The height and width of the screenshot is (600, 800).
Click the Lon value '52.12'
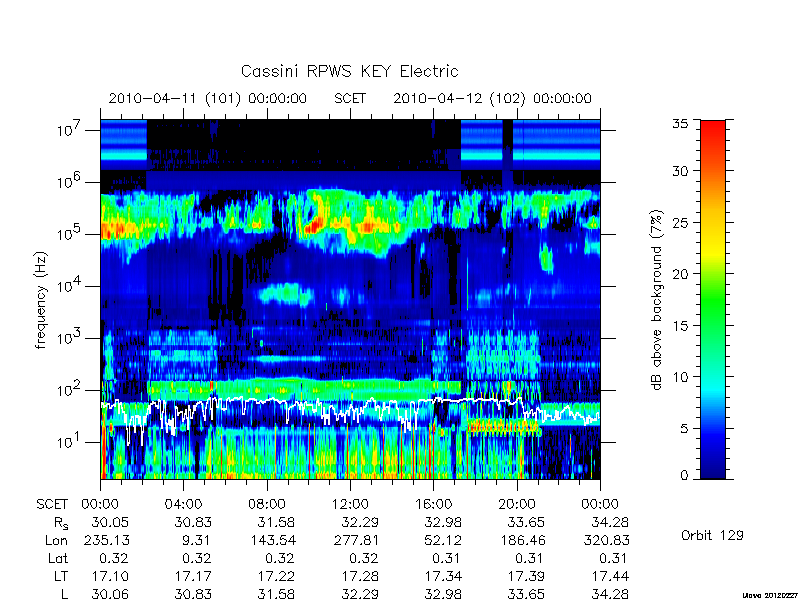coord(443,540)
